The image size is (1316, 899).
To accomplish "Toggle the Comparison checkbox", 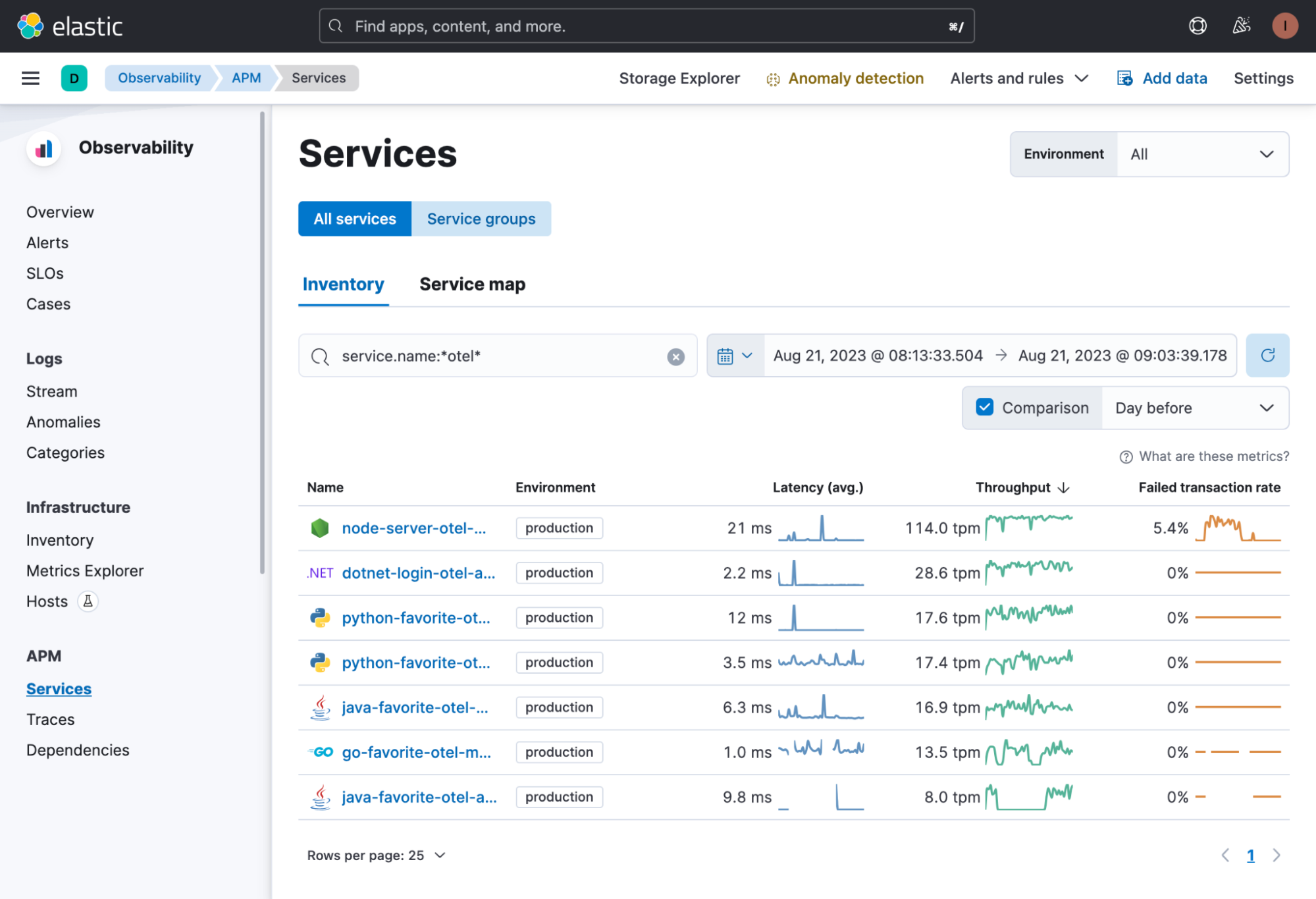I will (x=984, y=408).
